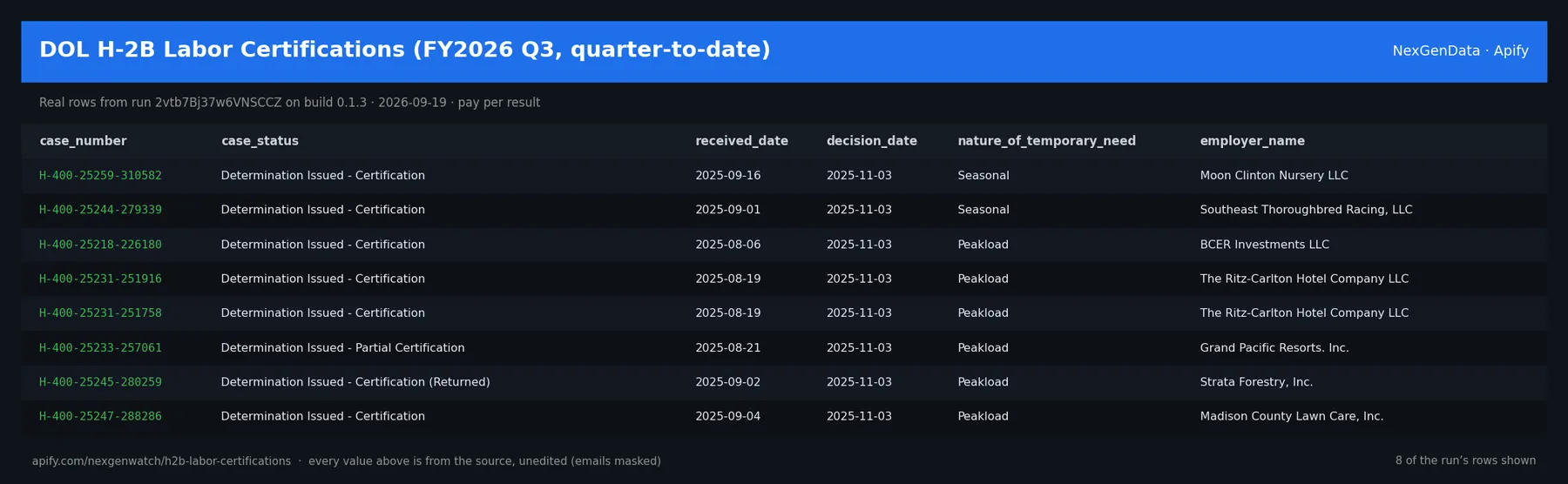Image resolution: width=1568 pixels, height=484 pixels.
Task: Click received date 2025-08-06
Action: (x=727, y=245)
